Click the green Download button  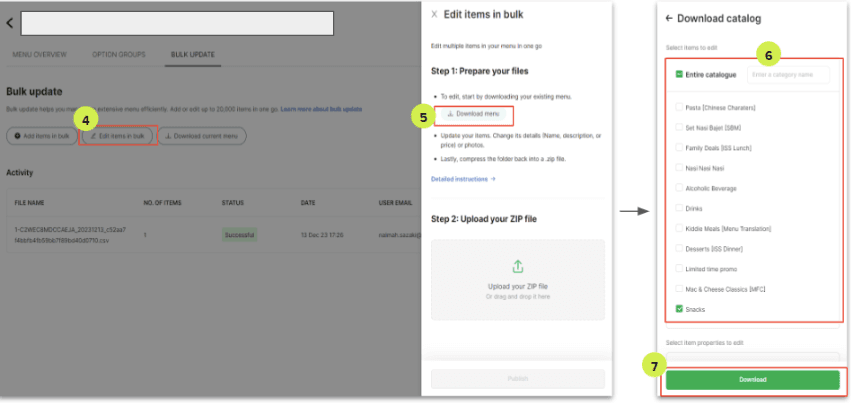point(753,380)
